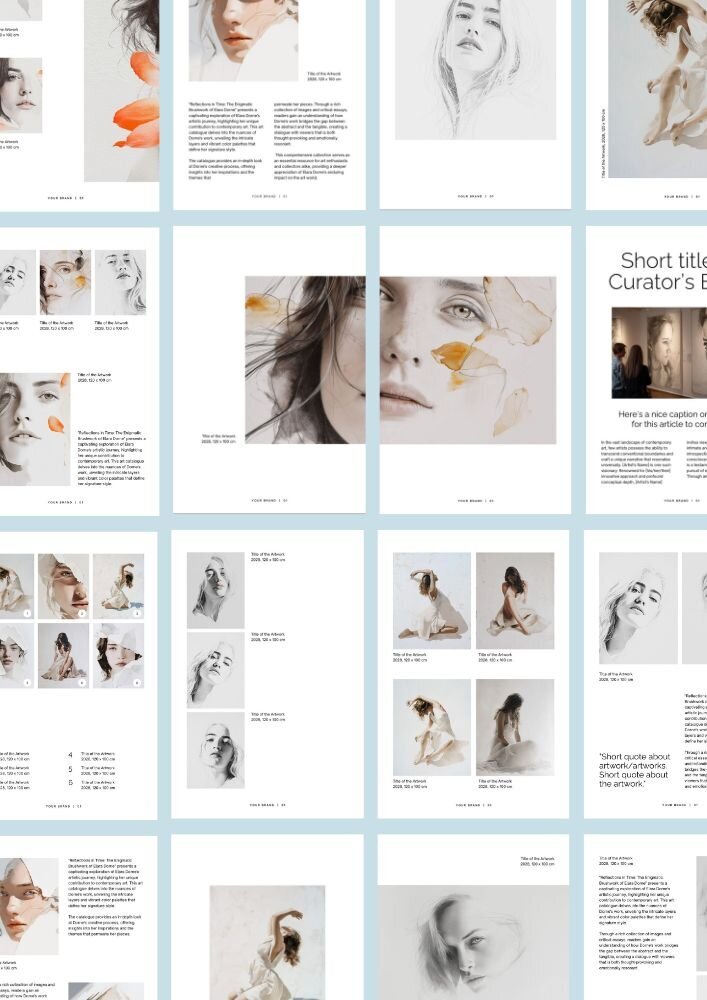707x1000 pixels.
Task: Click the "Here's a nice caption" text
Action: coord(662,419)
